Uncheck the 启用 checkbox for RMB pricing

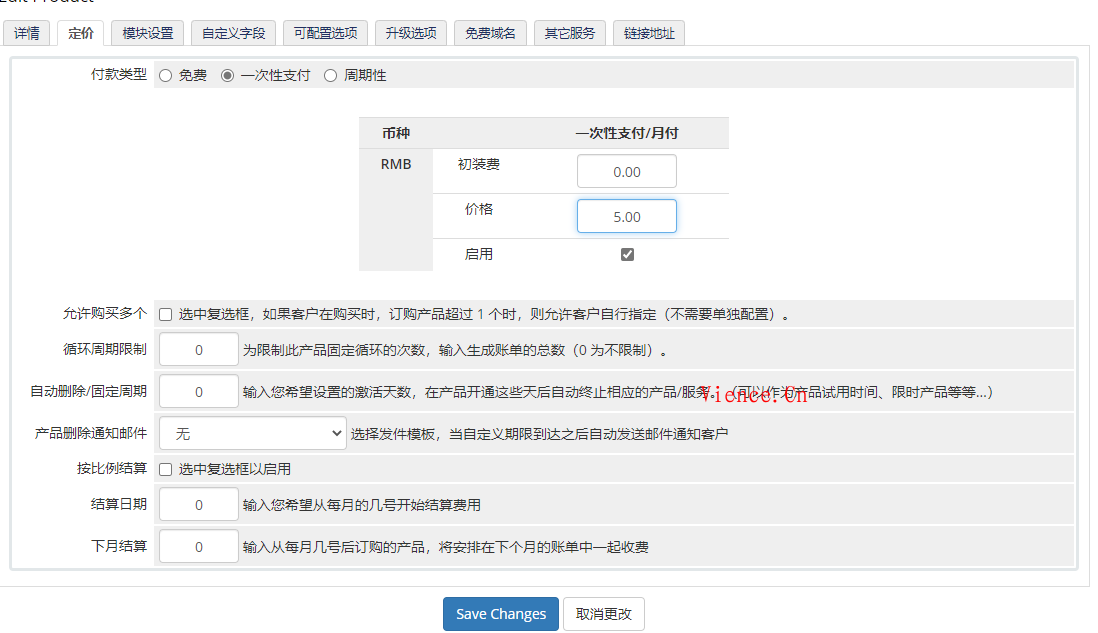627,254
